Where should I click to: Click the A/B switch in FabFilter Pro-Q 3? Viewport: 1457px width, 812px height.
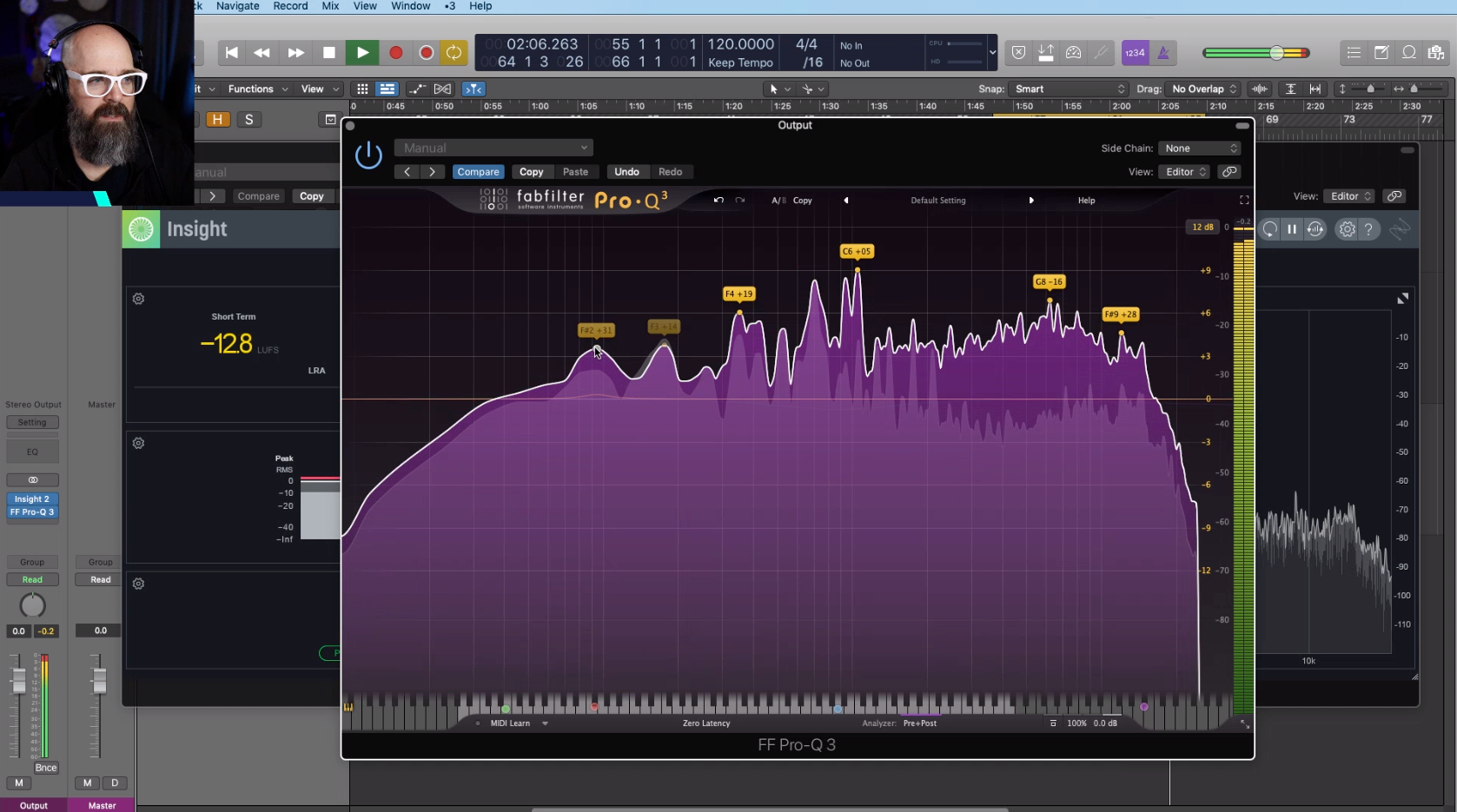click(x=778, y=201)
